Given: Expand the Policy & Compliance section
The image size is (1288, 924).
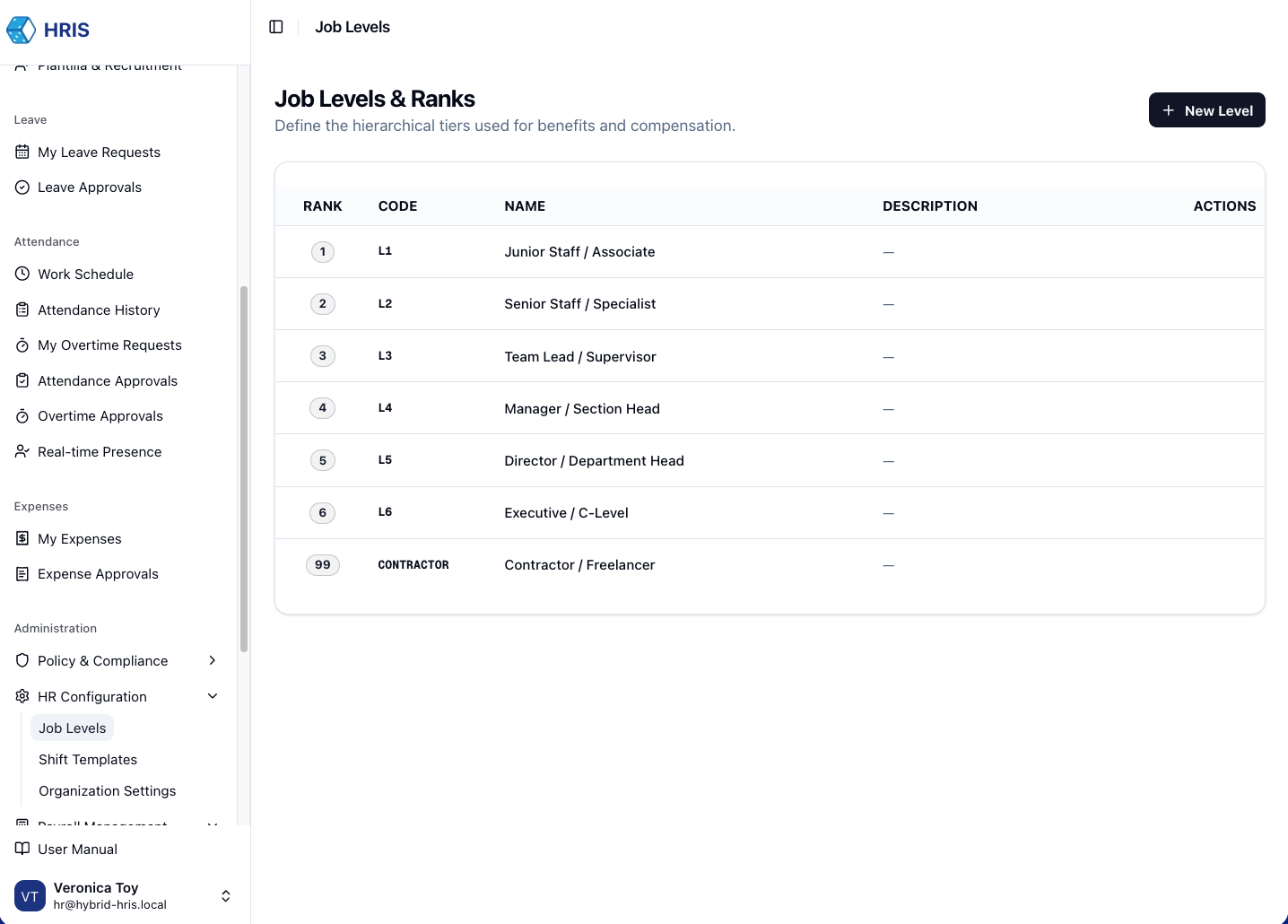Looking at the screenshot, I should 213,661.
